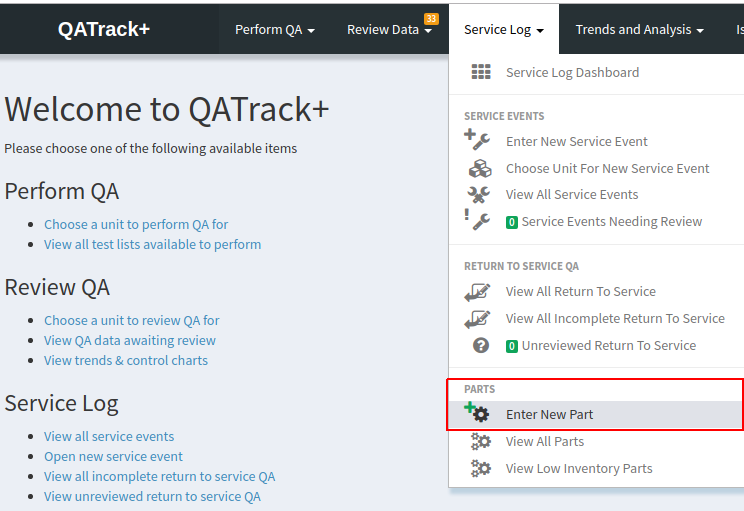Image resolution: width=744 pixels, height=511 pixels.
Task: Open View unreviewed return to service QA
Action: click(152, 496)
